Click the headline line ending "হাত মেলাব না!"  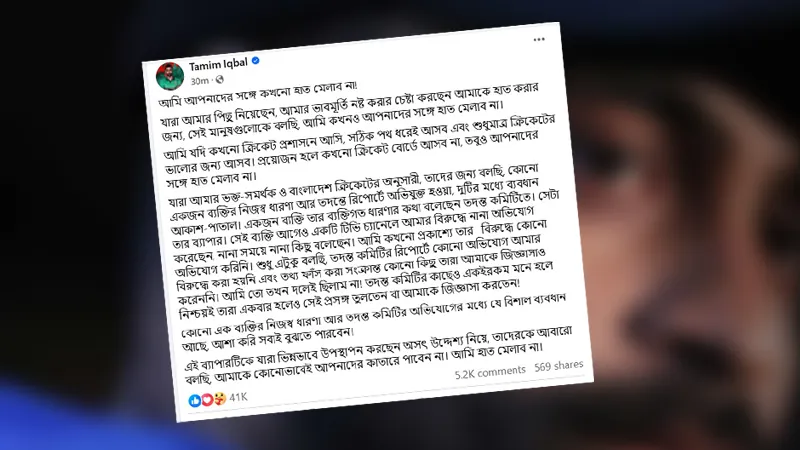[x=258, y=93]
